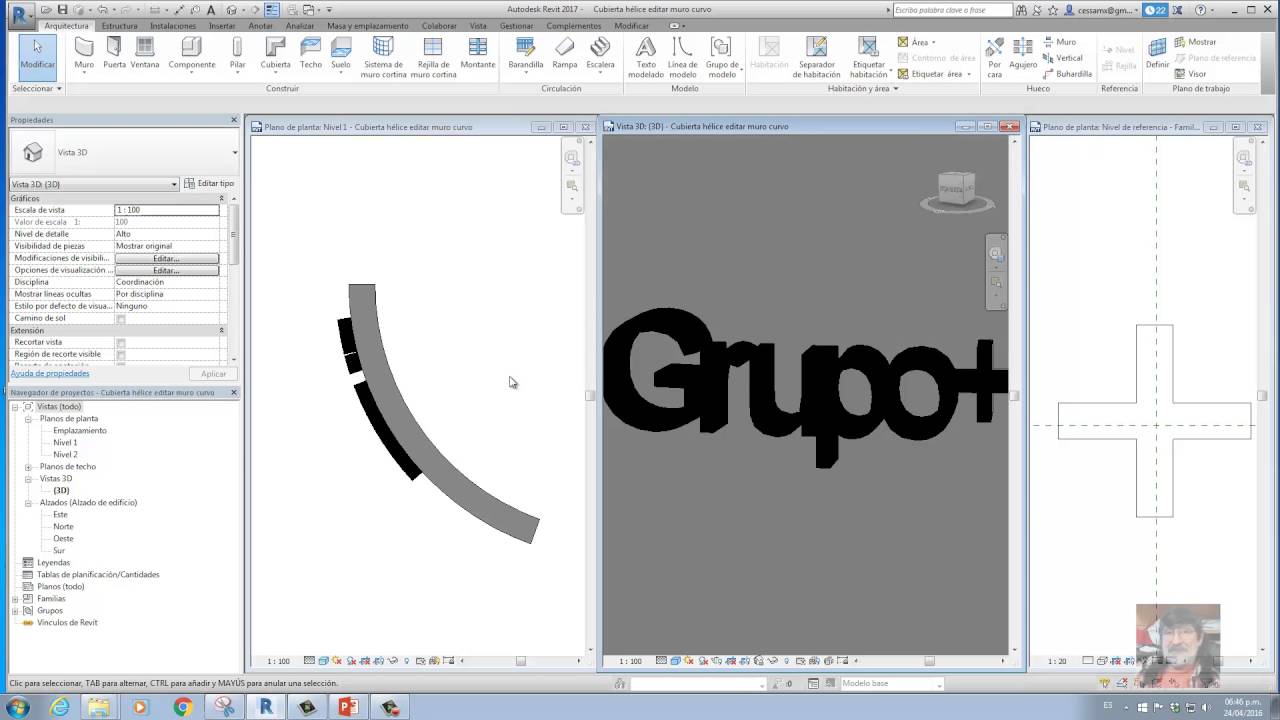Collapse the Extensión properties section

pos(222,330)
